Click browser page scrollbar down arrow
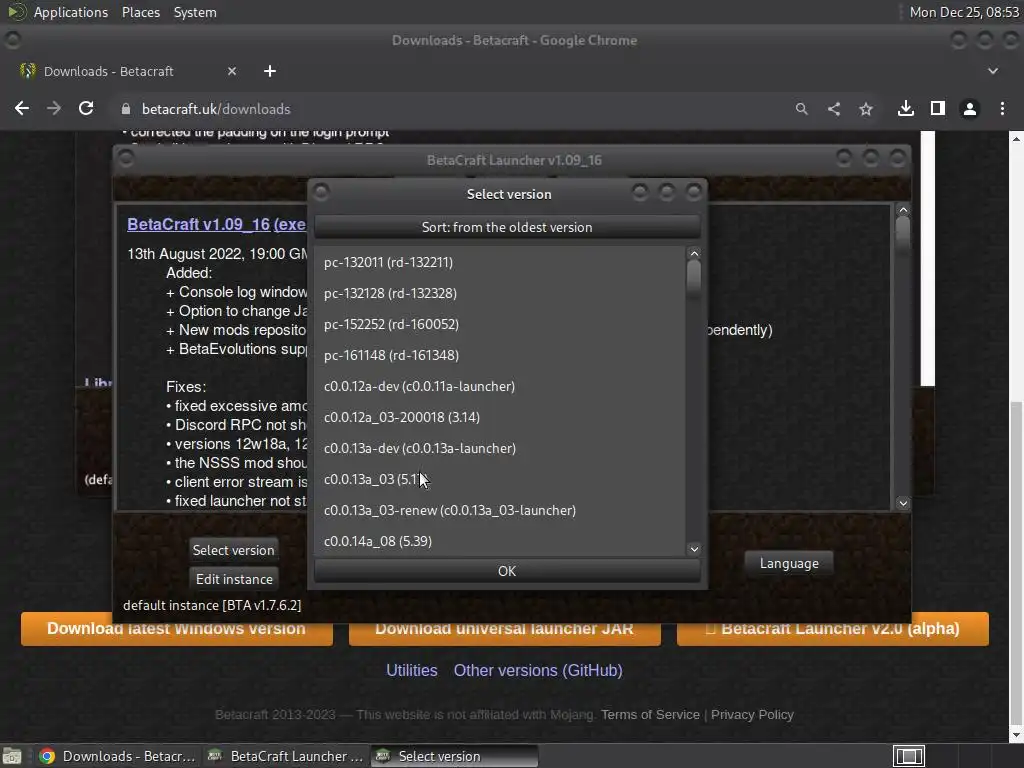Screen dimensions: 1024x768 pos(1016,735)
